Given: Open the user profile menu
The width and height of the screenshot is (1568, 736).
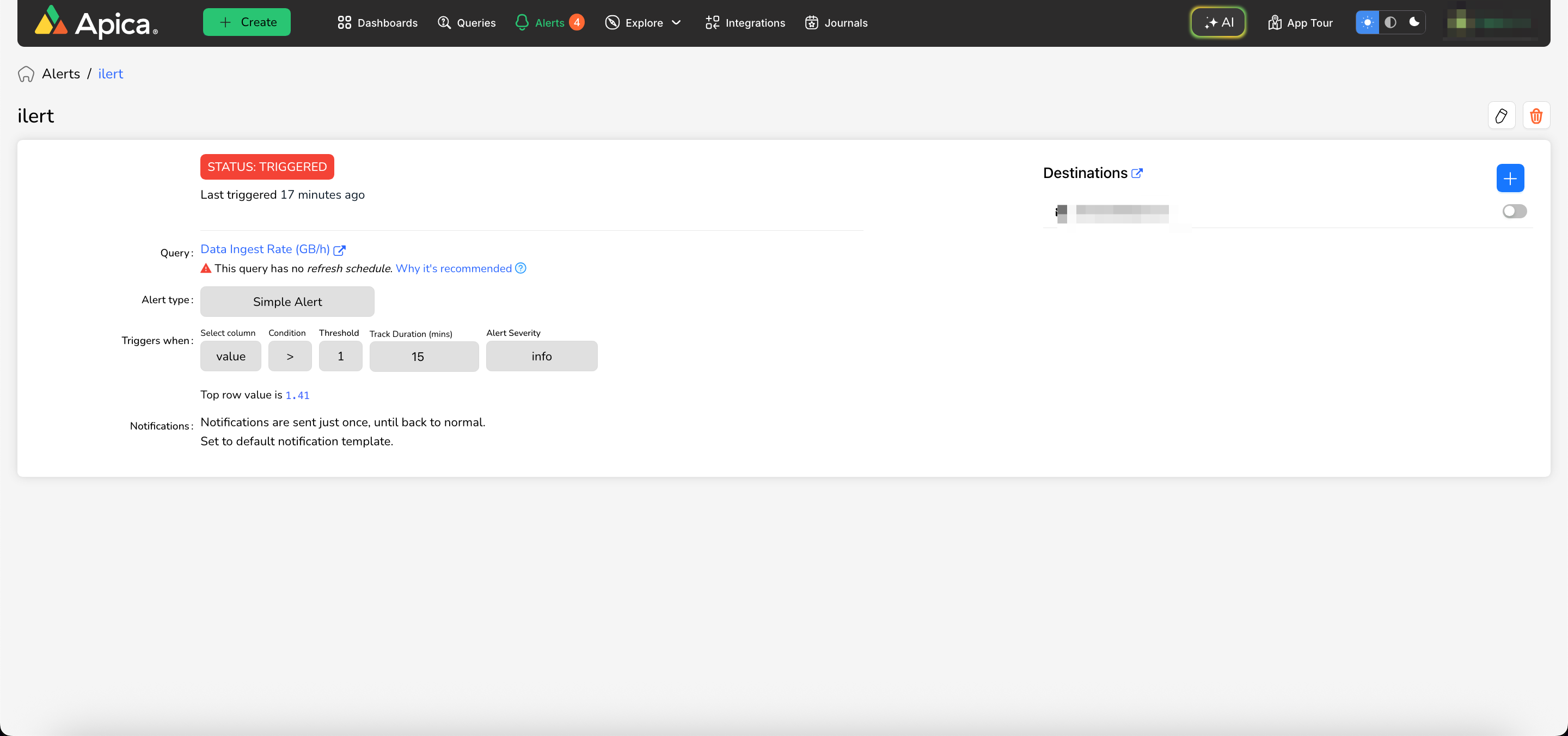Looking at the screenshot, I should pyautogui.click(x=1489, y=22).
